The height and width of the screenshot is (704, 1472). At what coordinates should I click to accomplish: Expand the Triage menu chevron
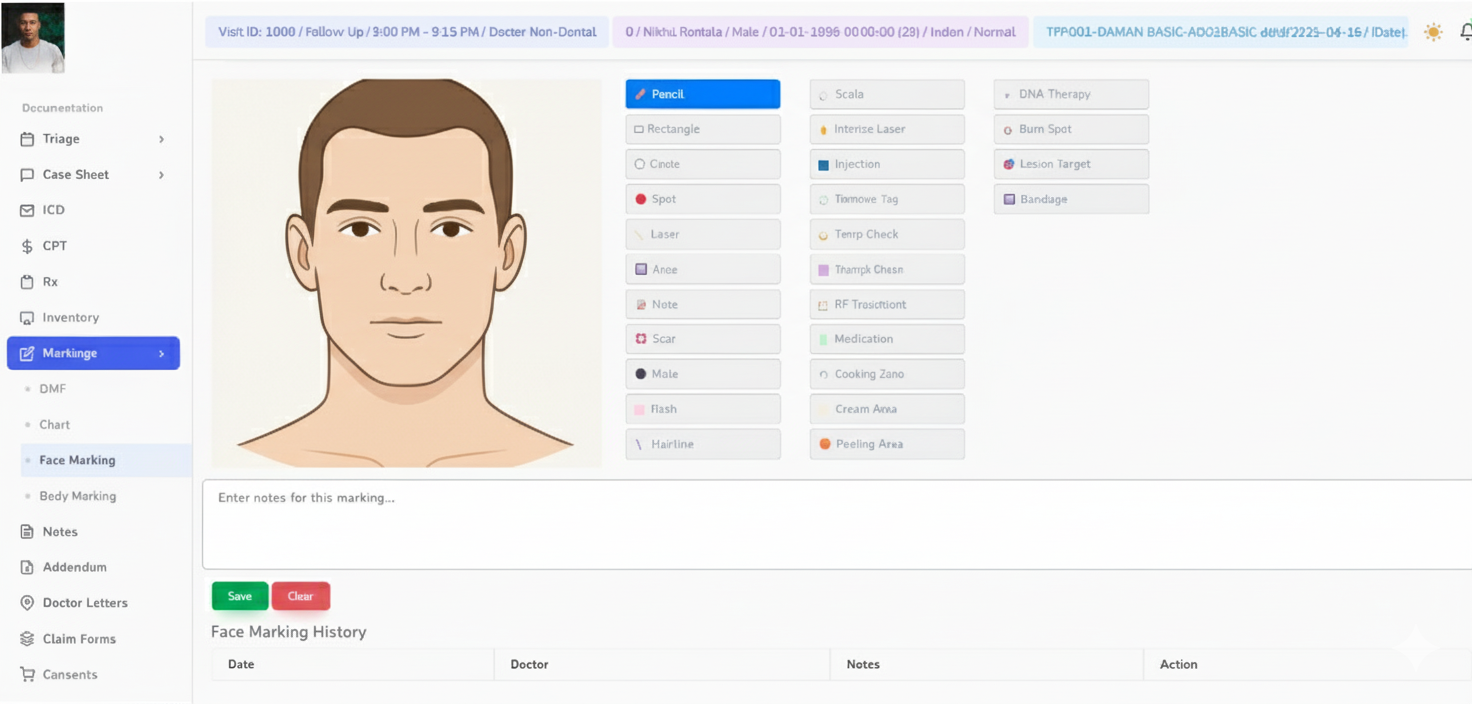click(161, 139)
